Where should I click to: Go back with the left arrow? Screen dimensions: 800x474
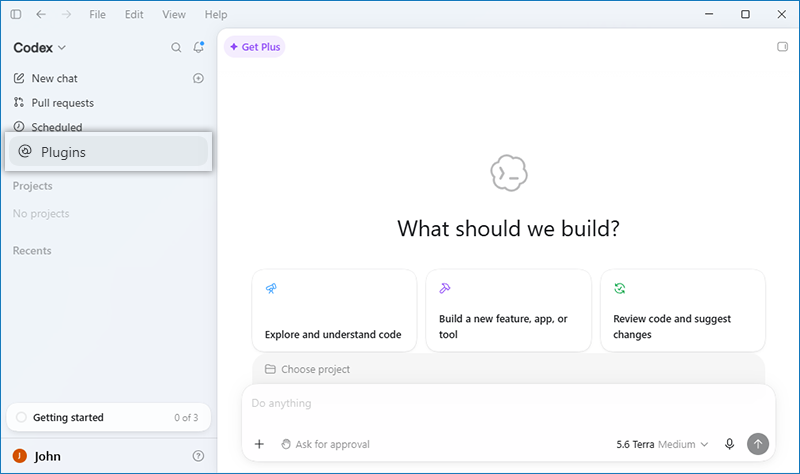41,14
